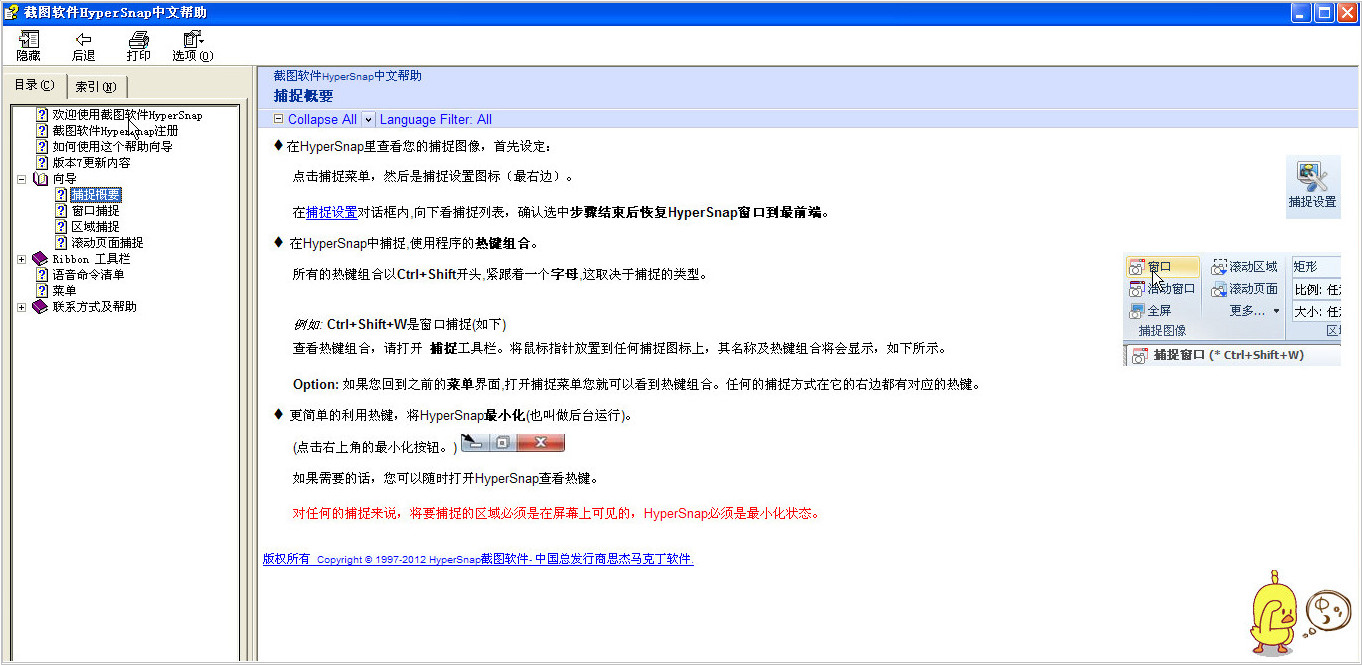Click the 版权所有 link
Image resolution: width=1362 pixels, height=665 pixels.
(287, 559)
